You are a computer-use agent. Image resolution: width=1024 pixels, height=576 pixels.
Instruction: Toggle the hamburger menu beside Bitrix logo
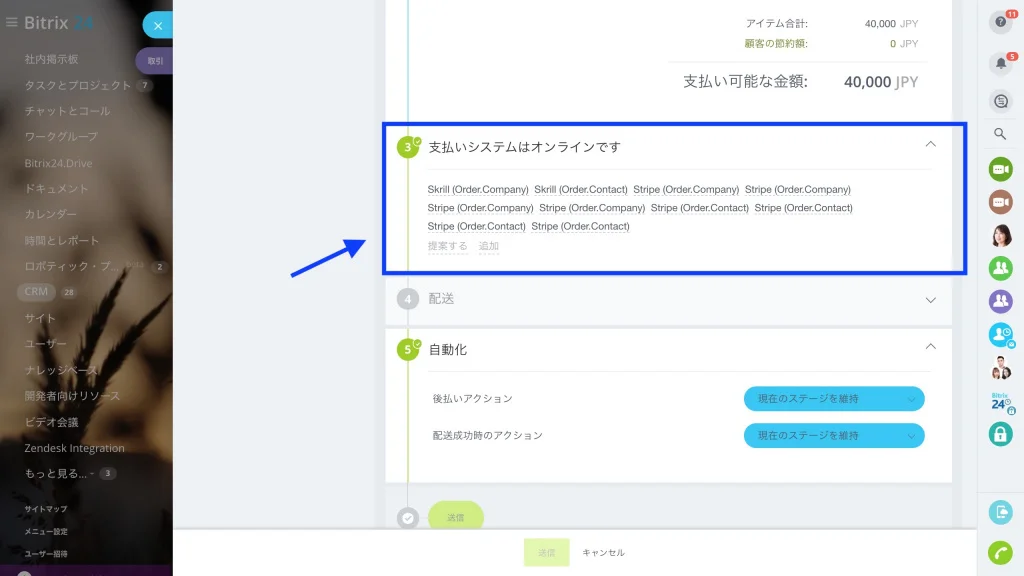(x=11, y=22)
